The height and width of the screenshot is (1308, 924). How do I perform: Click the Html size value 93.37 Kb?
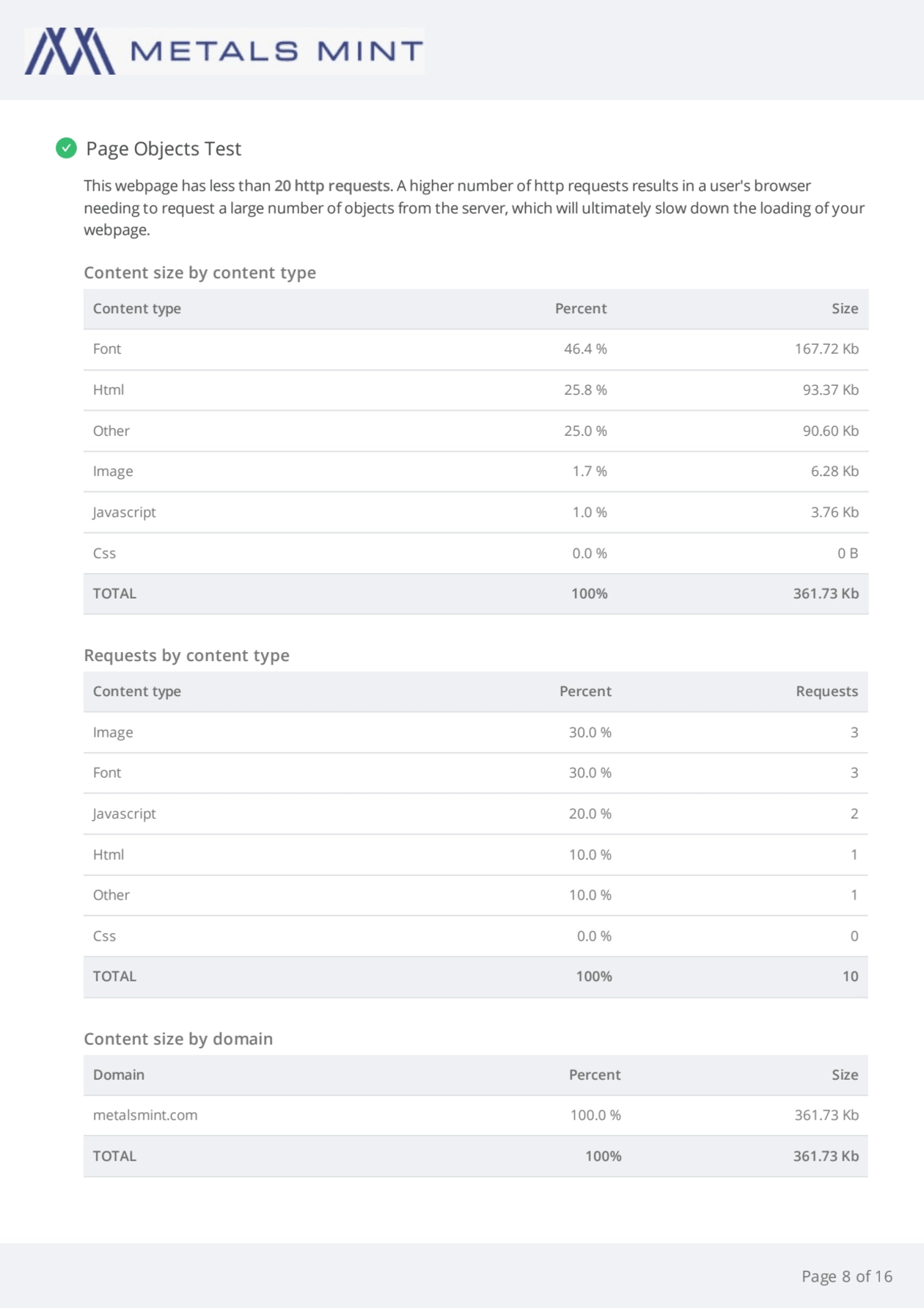click(x=829, y=390)
